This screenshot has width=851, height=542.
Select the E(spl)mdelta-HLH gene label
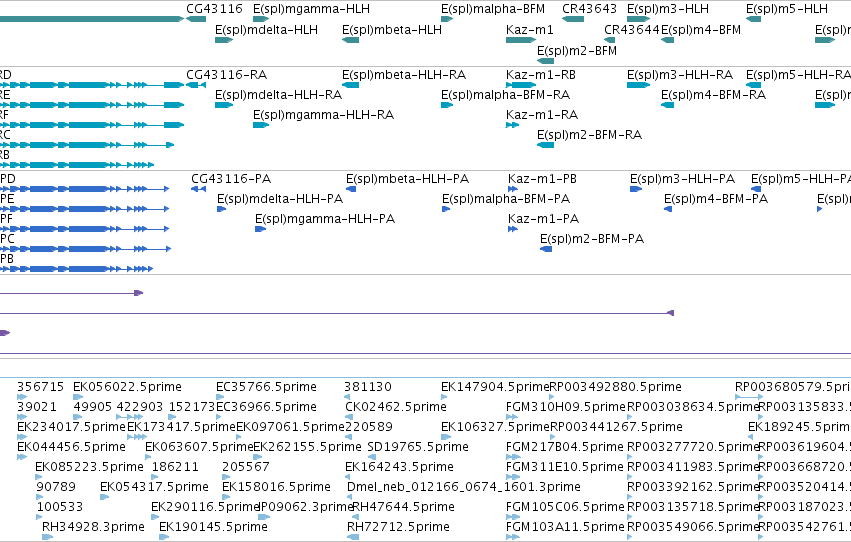point(266,30)
